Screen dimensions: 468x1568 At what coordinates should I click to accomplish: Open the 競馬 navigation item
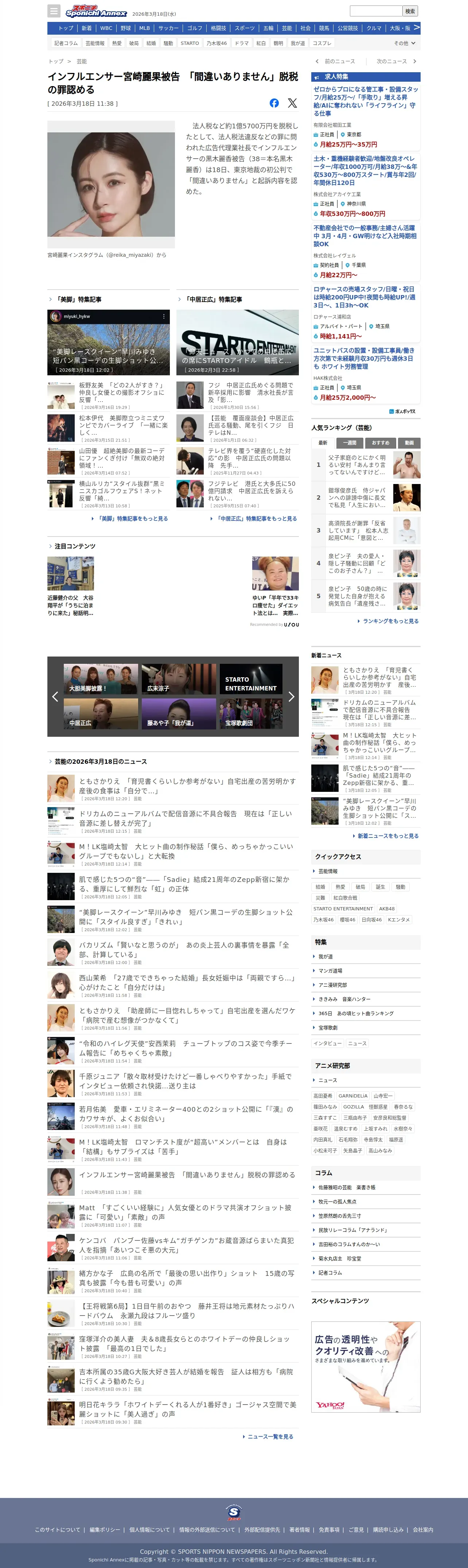coord(324,28)
